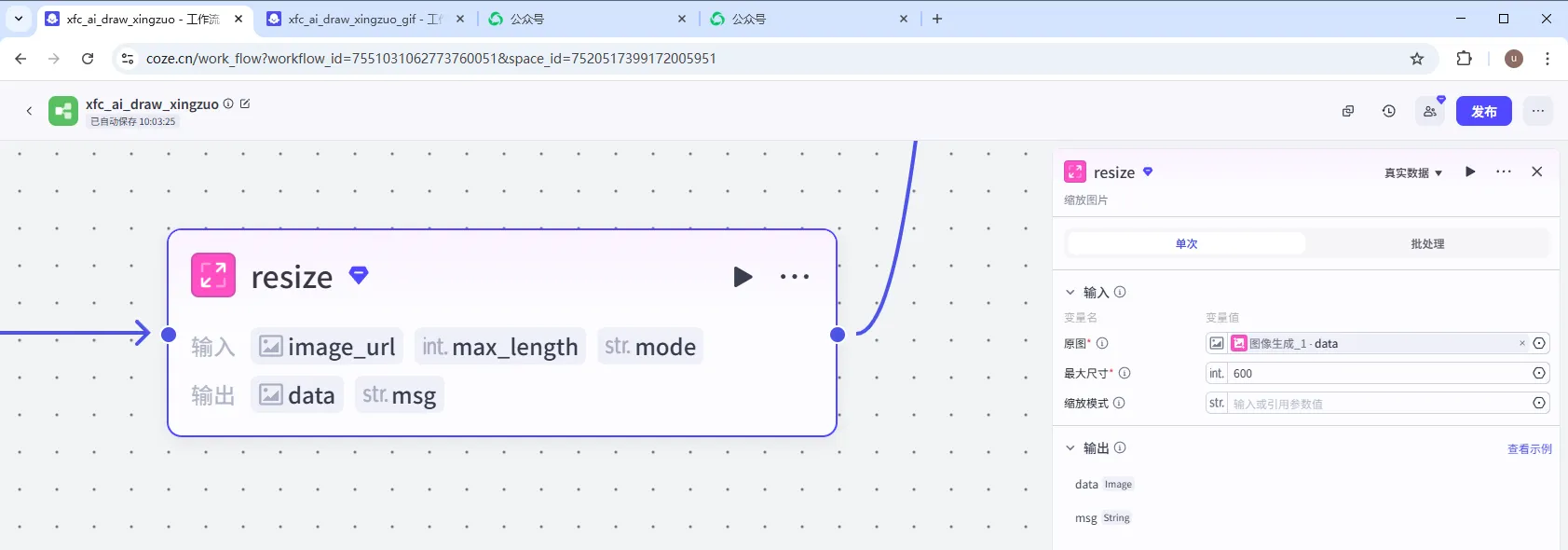1568x550 pixels.
Task: Select the pink resize icon on canvas node
Action: pyautogui.click(x=213, y=275)
